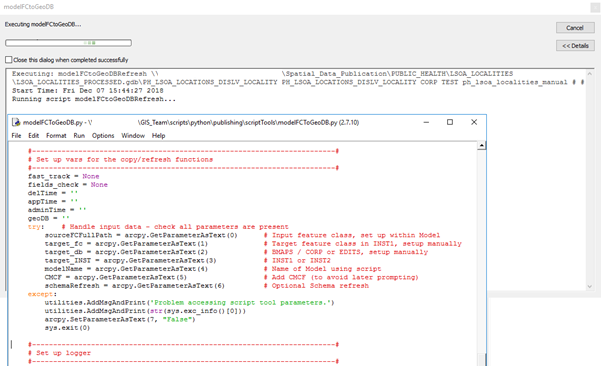Open the Run menu in IDLE editor

pyautogui.click(x=79, y=136)
